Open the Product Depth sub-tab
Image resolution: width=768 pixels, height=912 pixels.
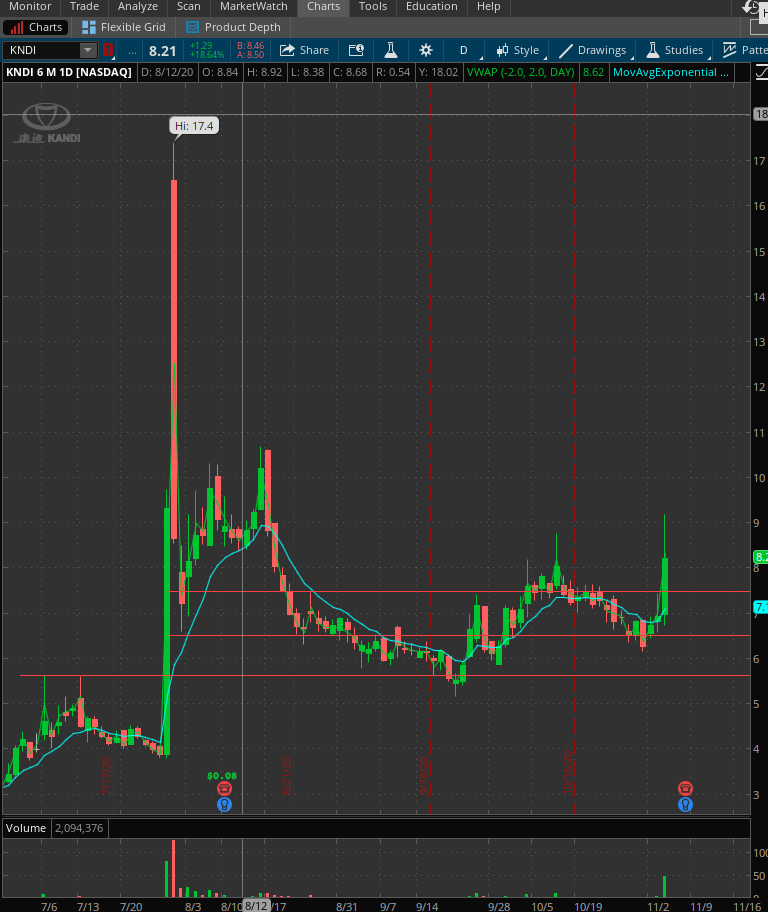(233, 27)
